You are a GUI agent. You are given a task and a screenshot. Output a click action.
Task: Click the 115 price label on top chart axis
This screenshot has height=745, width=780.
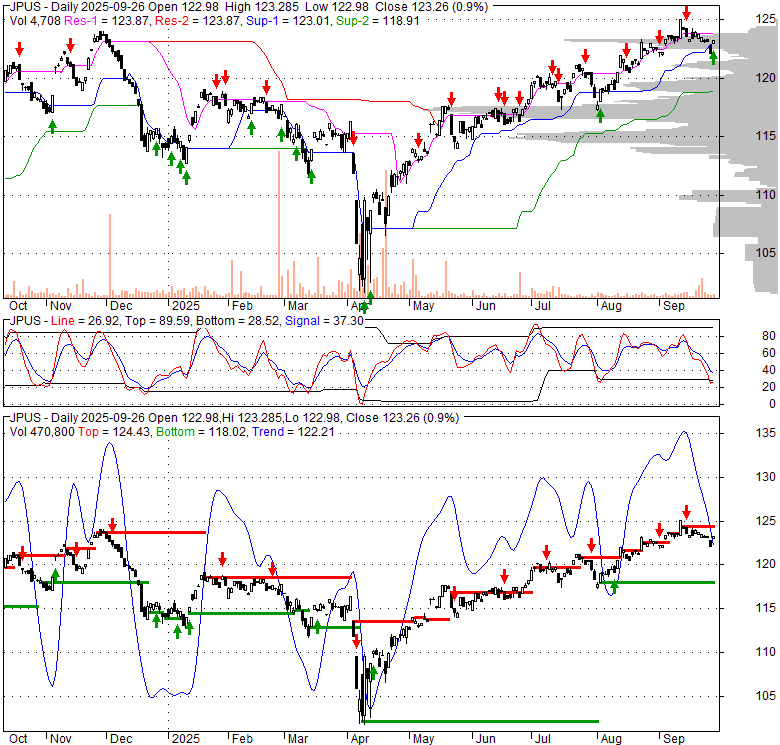(x=766, y=136)
